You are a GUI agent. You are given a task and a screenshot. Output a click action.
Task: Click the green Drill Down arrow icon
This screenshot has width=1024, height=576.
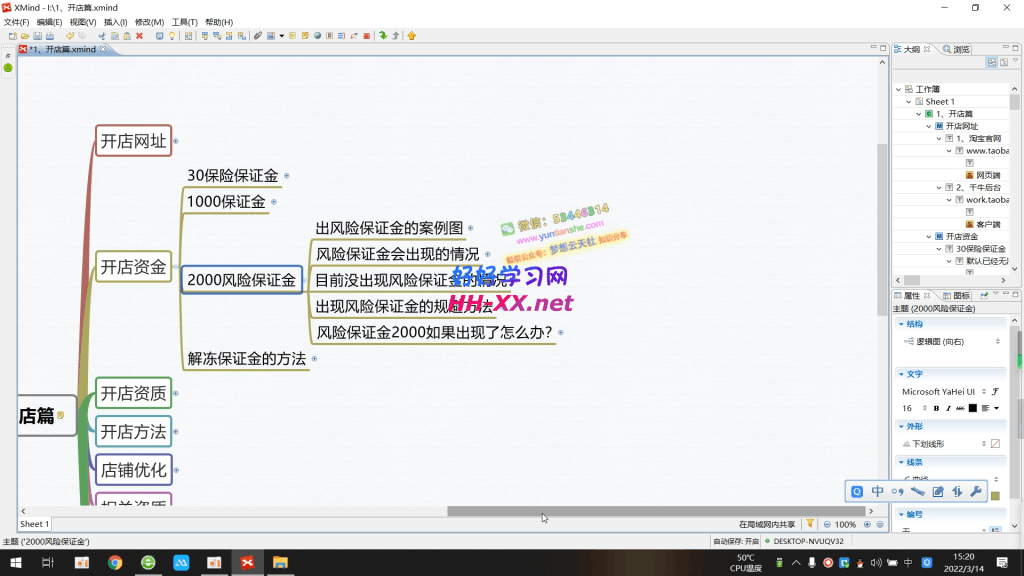click(383, 36)
